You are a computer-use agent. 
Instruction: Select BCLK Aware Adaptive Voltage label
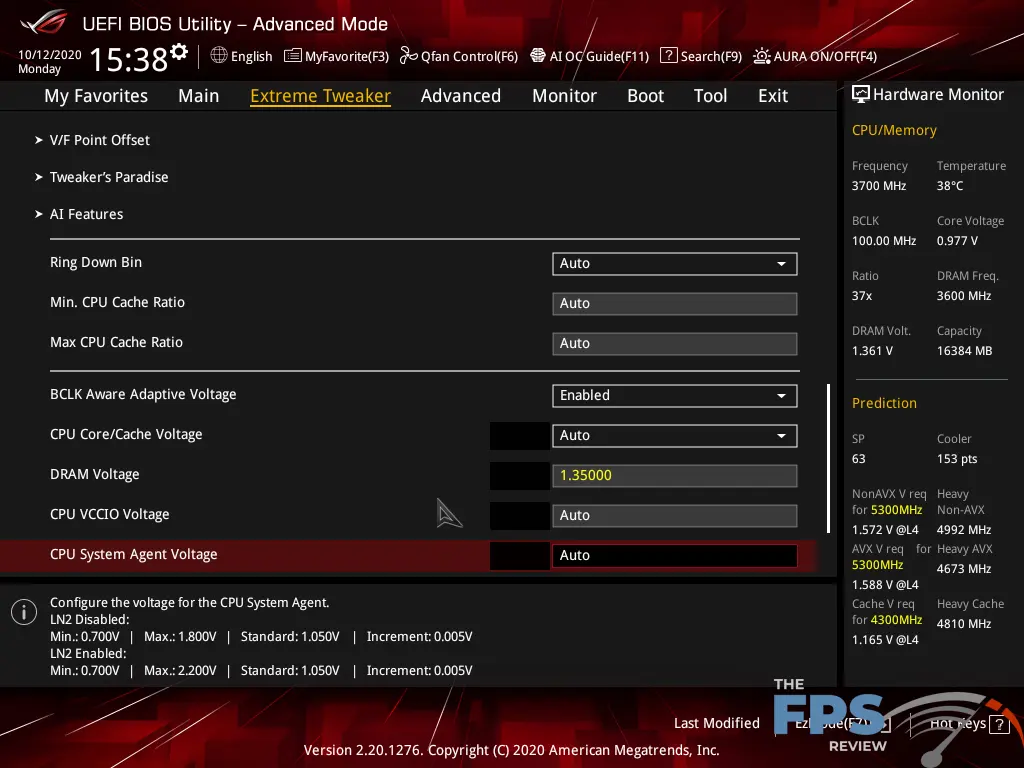143,394
